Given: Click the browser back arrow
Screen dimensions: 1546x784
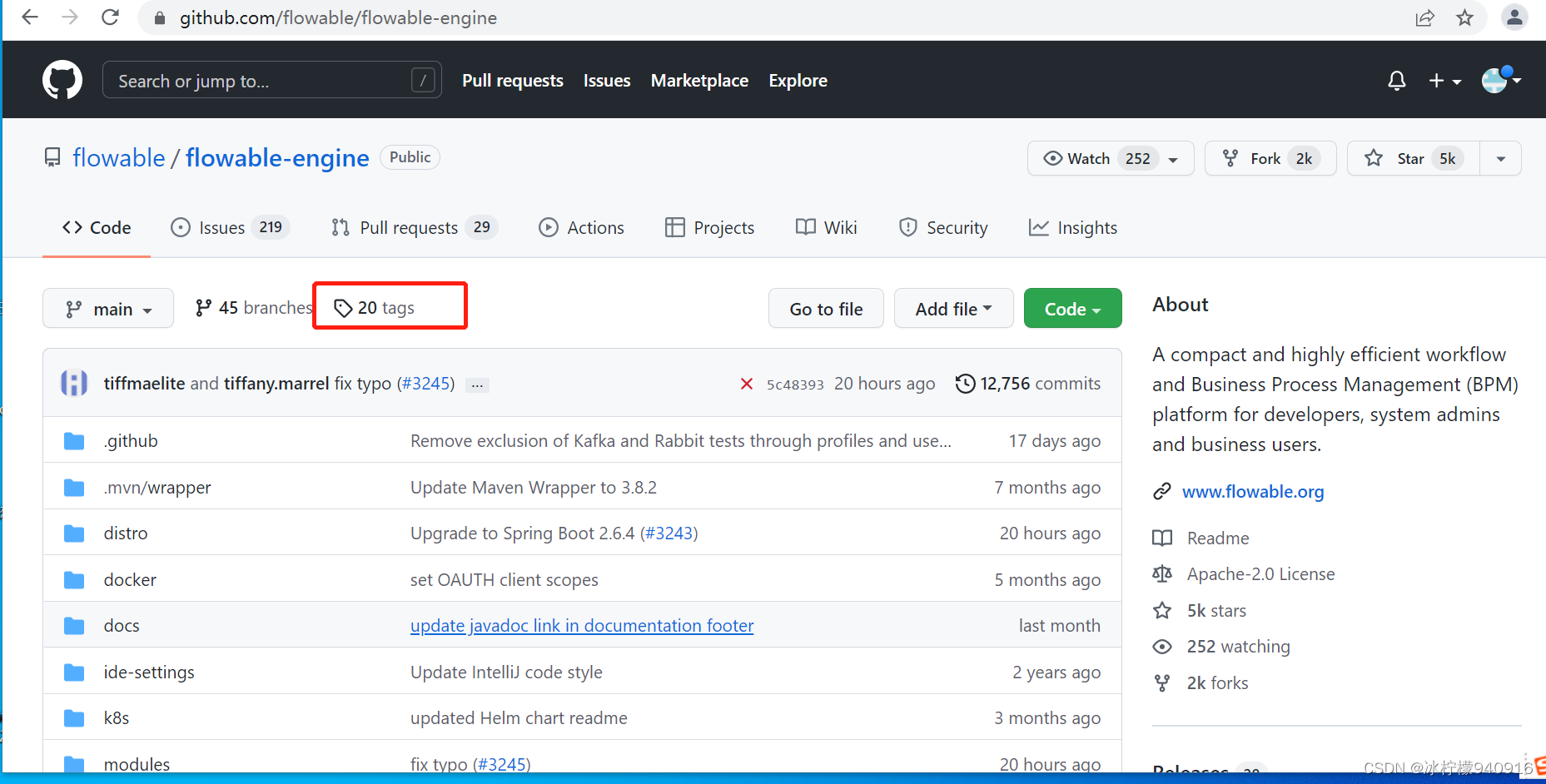Looking at the screenshot, I should point(30,17).
